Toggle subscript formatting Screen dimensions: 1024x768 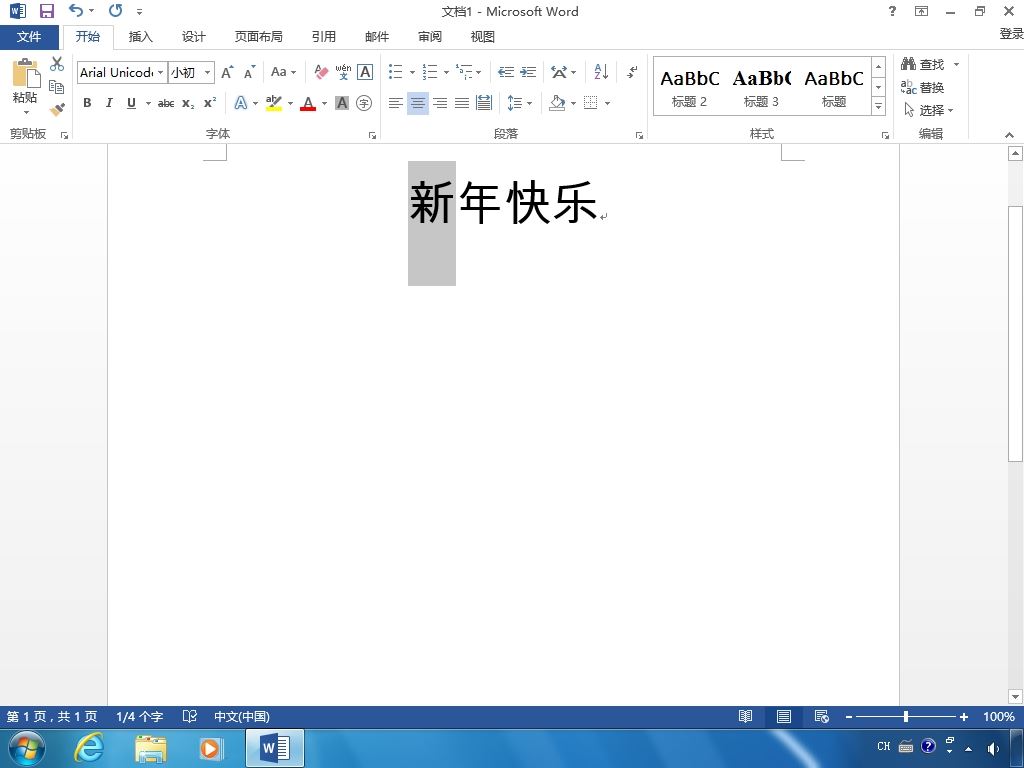188,103
